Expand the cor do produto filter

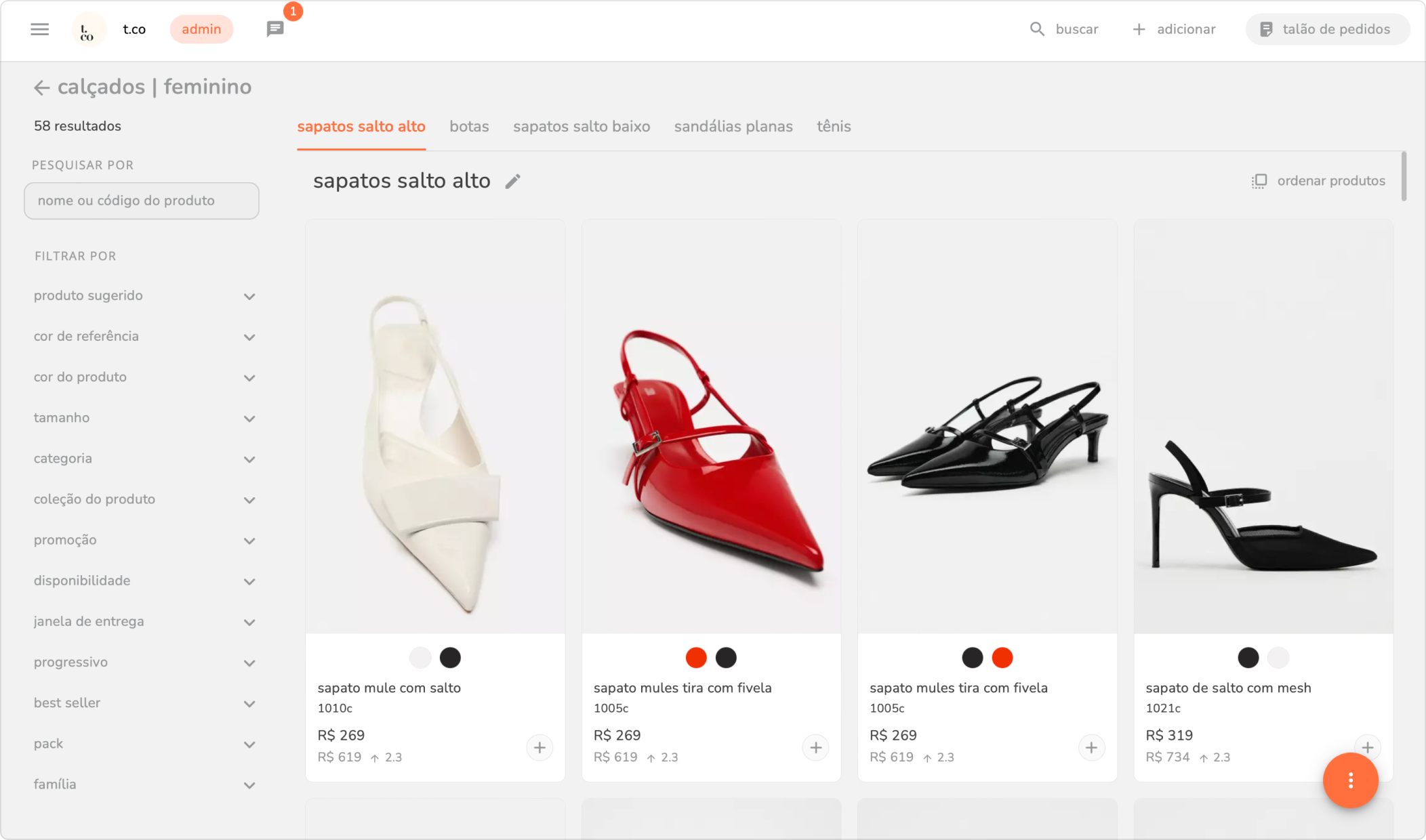click(x=249, y=378)
